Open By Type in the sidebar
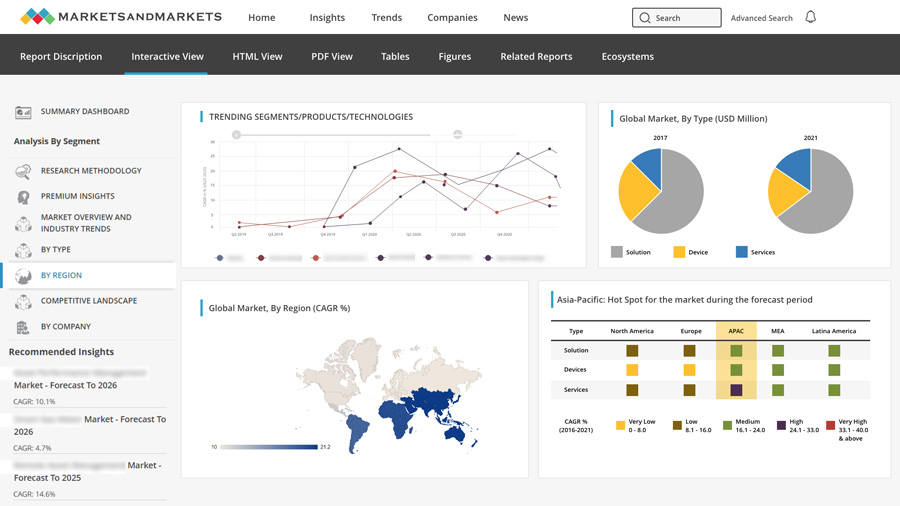 pos(55,250)
